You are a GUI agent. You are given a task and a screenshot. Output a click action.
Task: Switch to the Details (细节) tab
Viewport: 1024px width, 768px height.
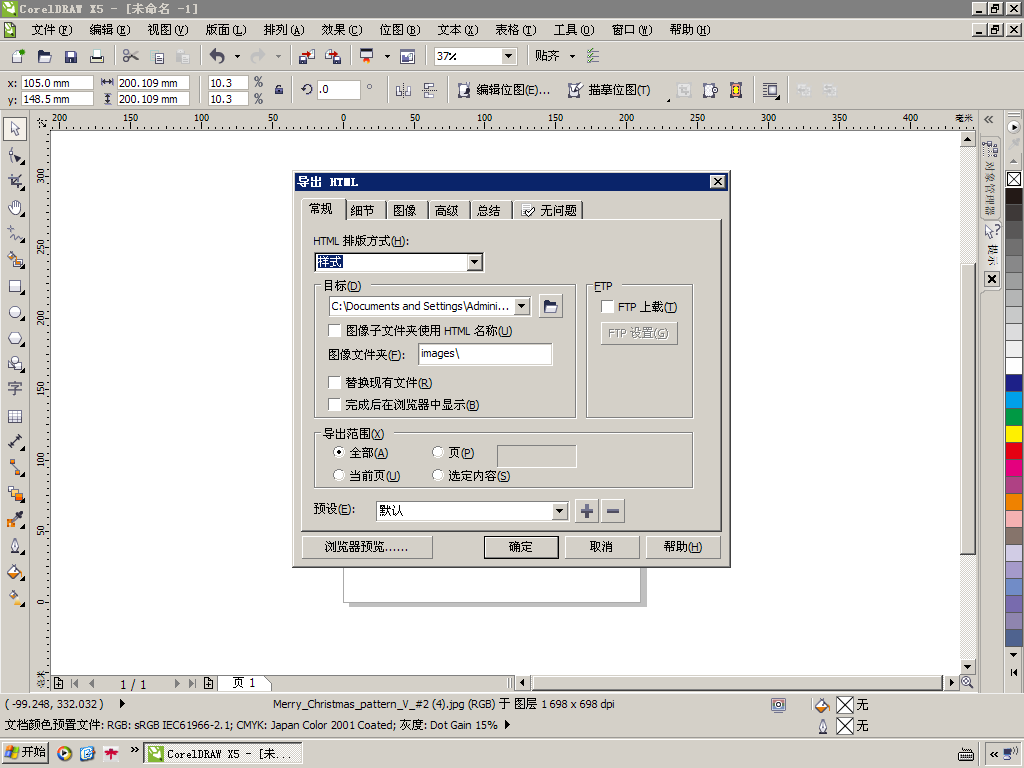[x=362, y=210]
